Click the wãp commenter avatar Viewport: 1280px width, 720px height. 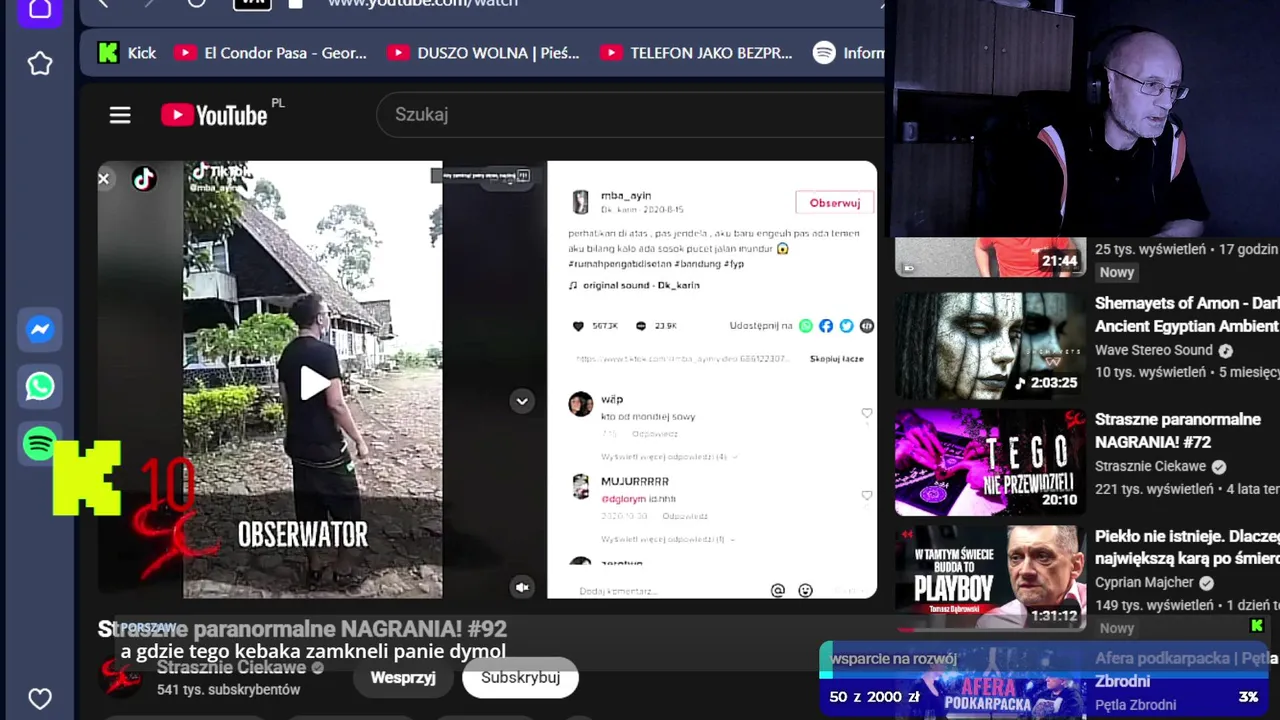[580, 404]
